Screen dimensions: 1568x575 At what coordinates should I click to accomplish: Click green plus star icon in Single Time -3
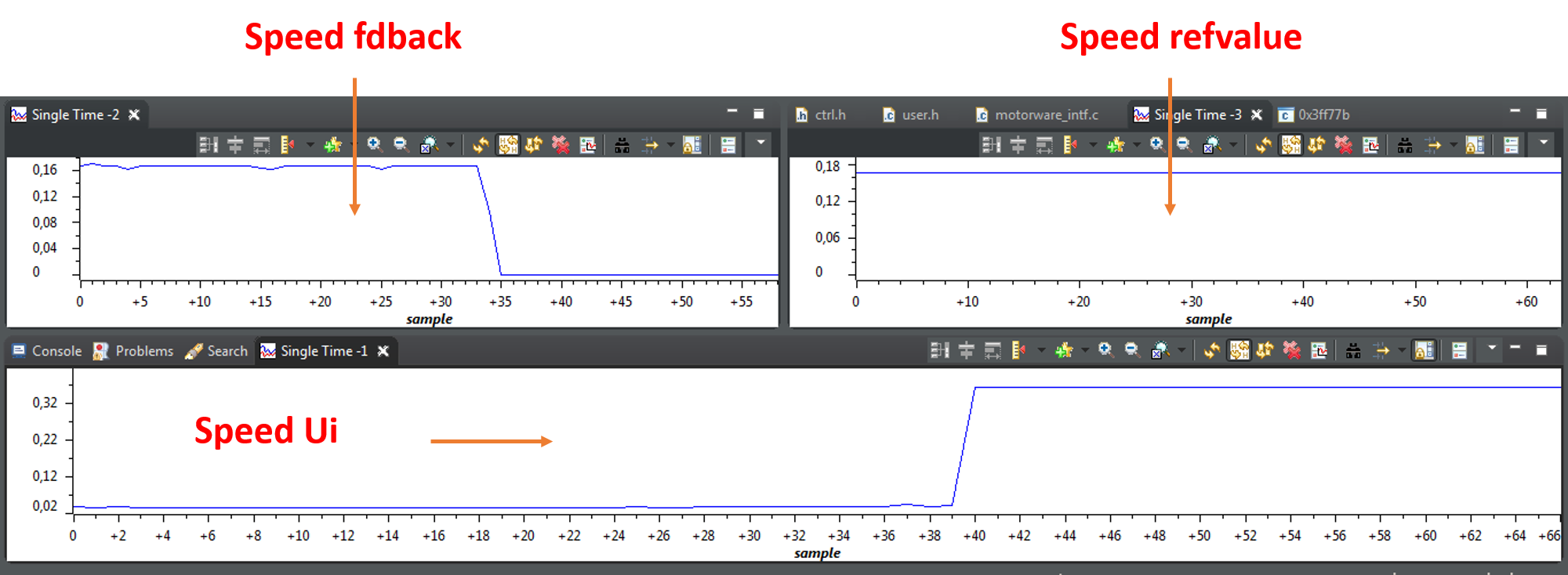pyautogui.click(x=1116, y=145)
